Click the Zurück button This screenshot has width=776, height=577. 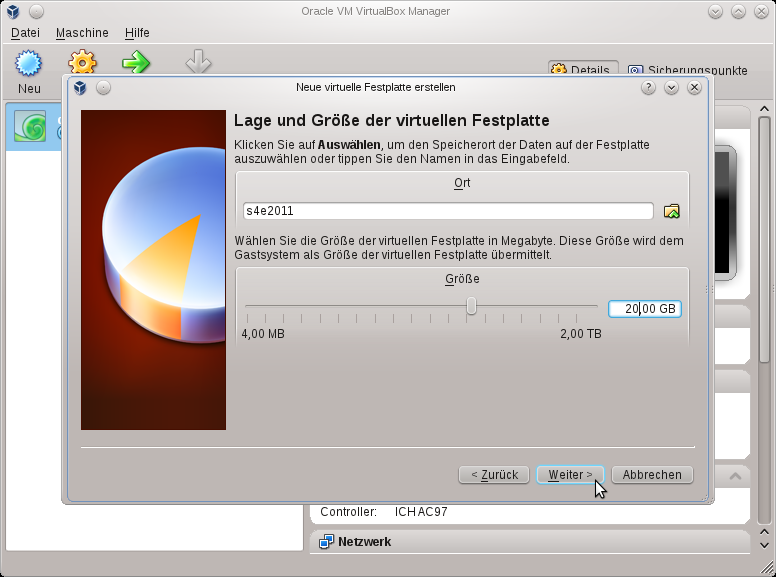494,475
